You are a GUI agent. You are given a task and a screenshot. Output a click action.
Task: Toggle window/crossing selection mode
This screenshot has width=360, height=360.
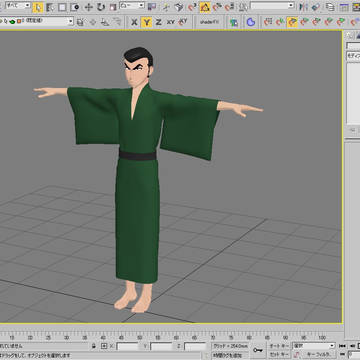(x=75, y=7)
